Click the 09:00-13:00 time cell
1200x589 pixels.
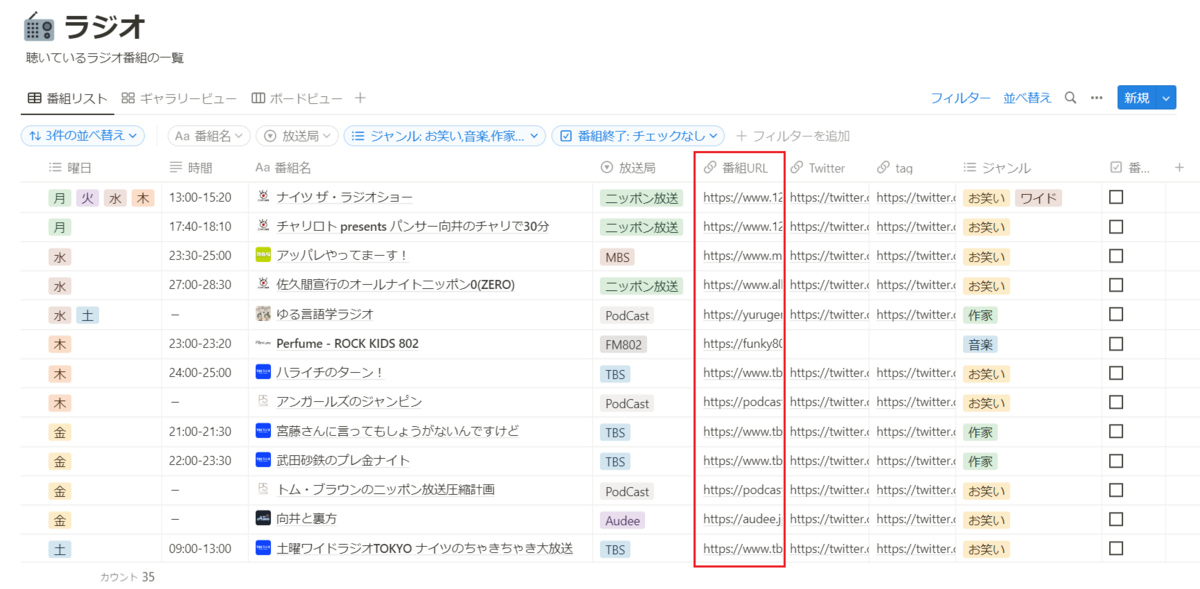pyautogui.click(x=200, y=549)
